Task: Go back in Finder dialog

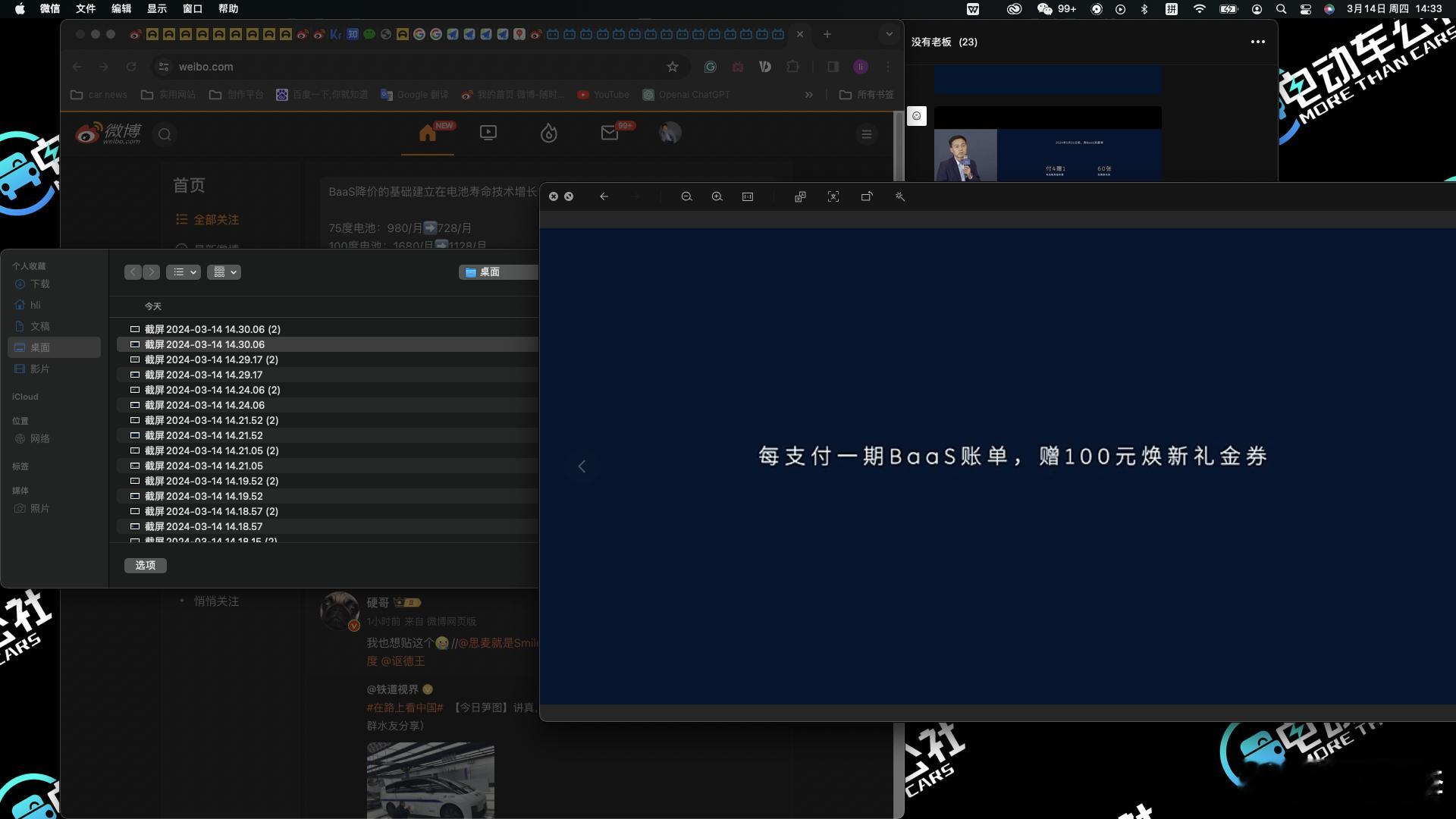Action: click(x=133, y=272)
